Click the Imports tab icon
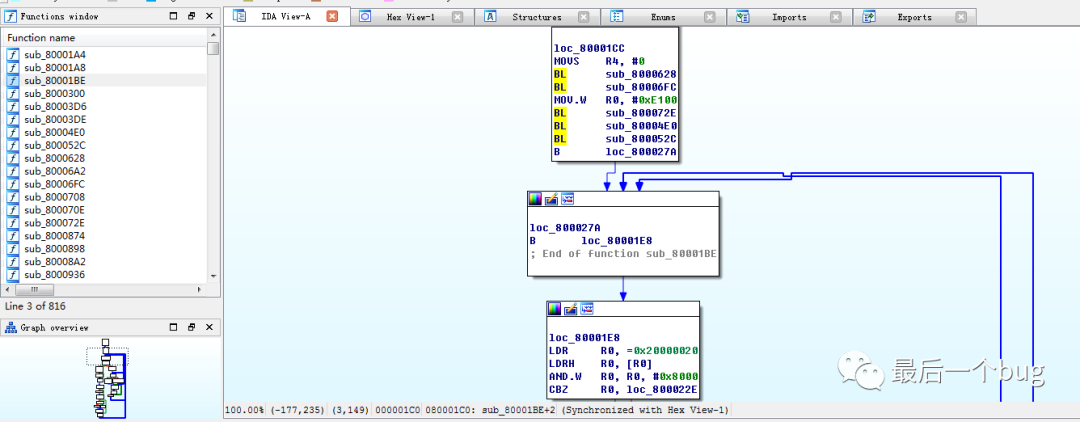Screen dimensions: 1080x422 click(x=742, y=17)
